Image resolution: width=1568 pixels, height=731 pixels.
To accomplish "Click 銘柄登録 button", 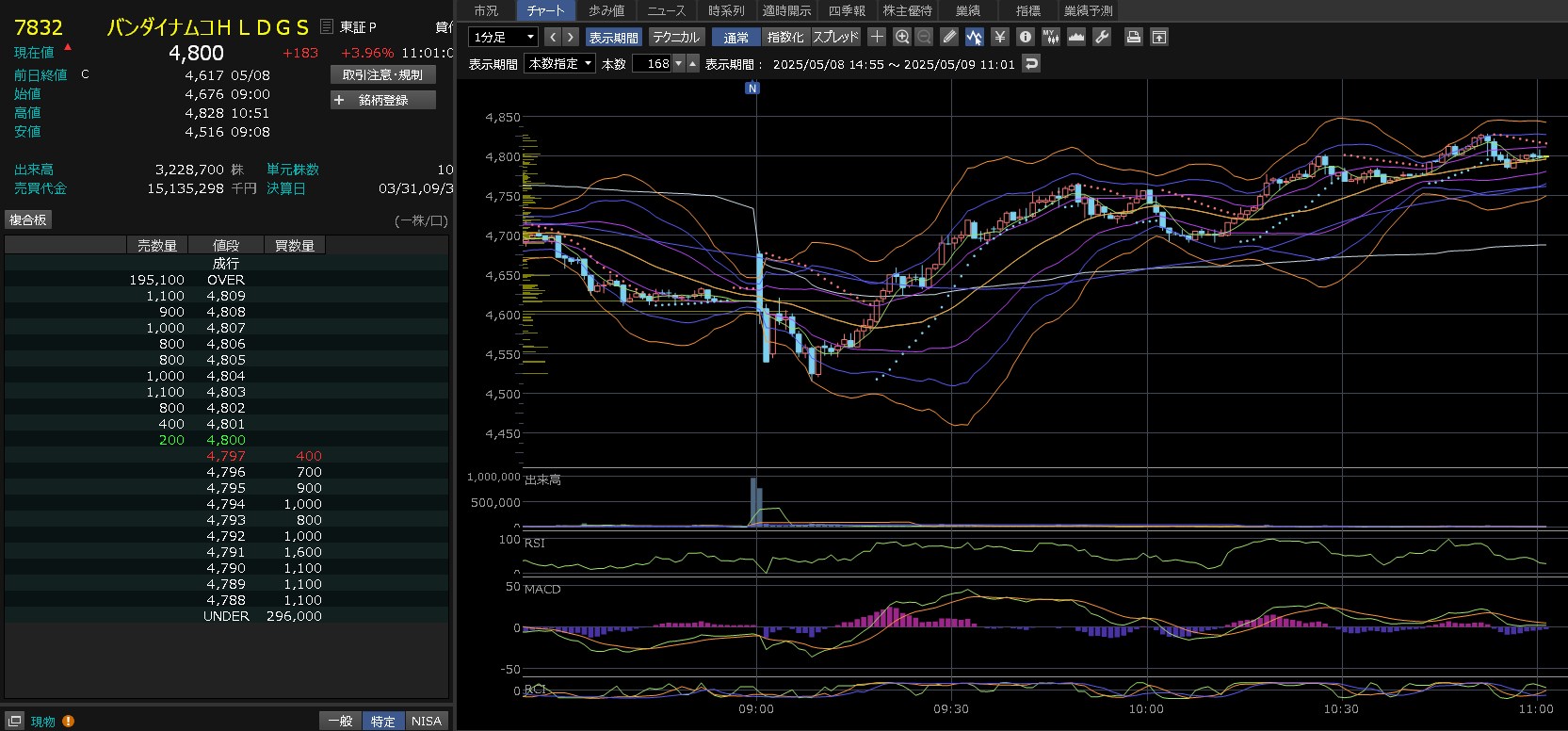I will pos(382,100).
